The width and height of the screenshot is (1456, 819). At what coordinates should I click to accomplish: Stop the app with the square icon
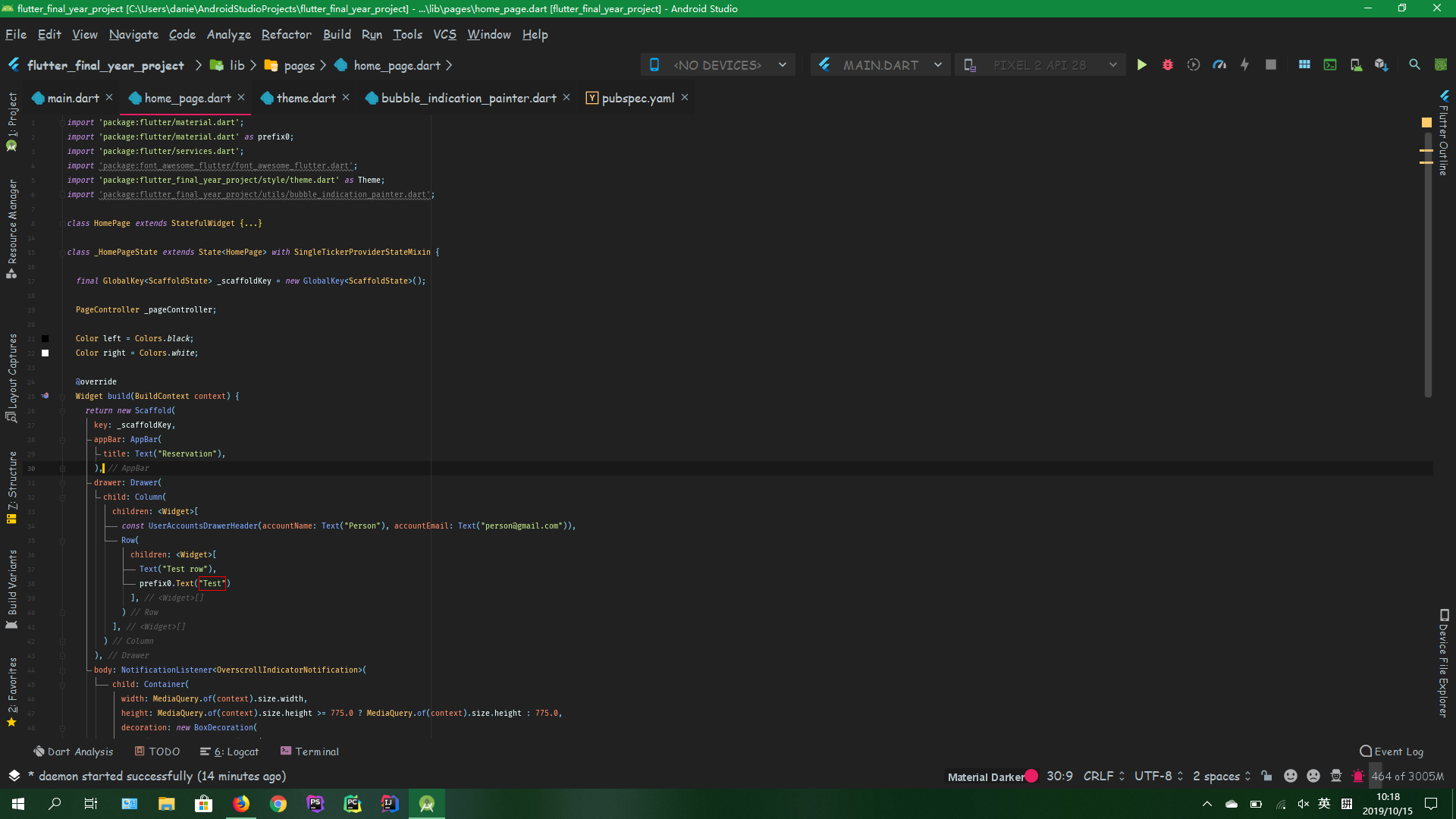click(x=1271, y=64)
